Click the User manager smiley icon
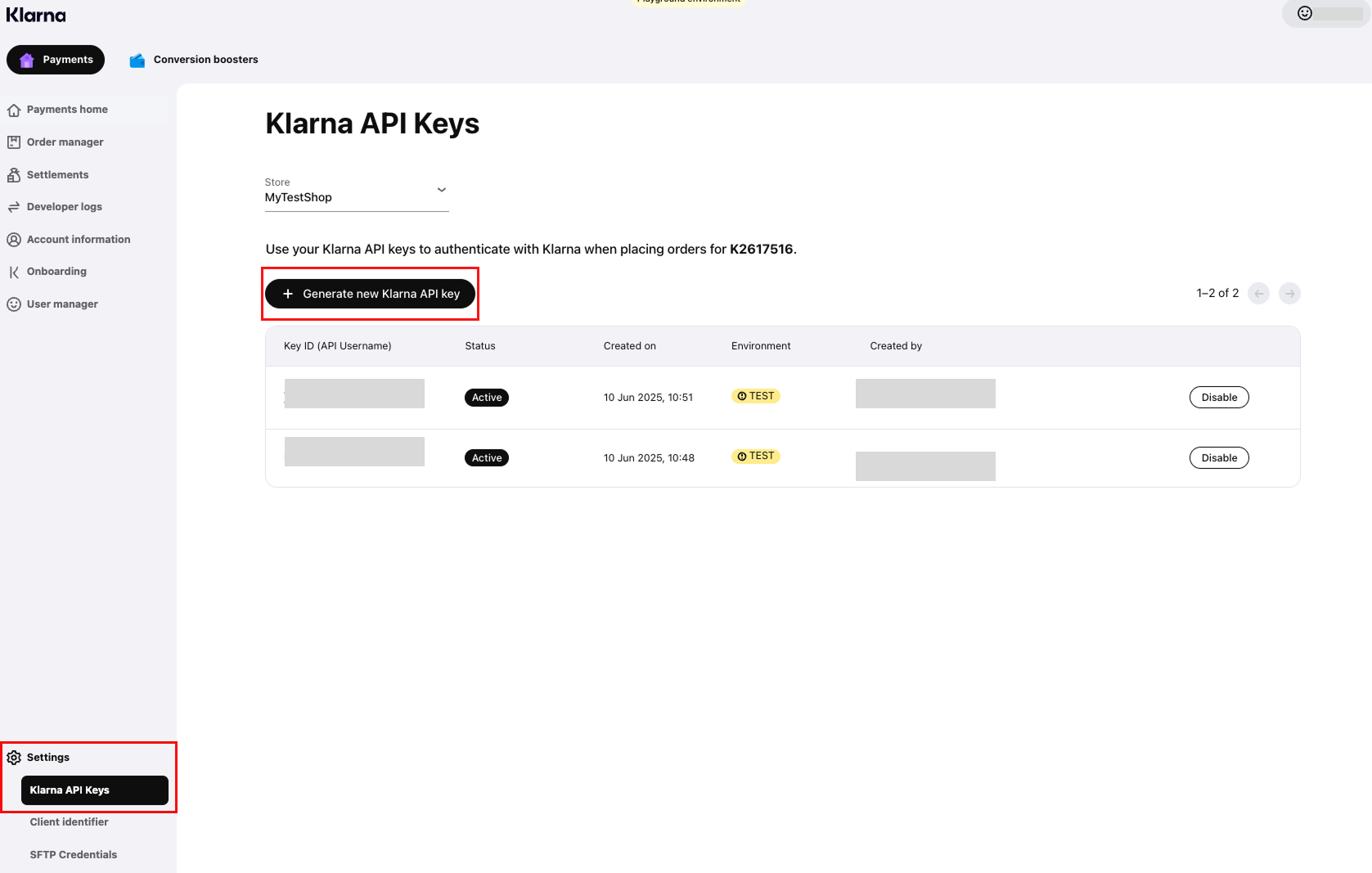1372x873 pixels. (x=14, y=304)
